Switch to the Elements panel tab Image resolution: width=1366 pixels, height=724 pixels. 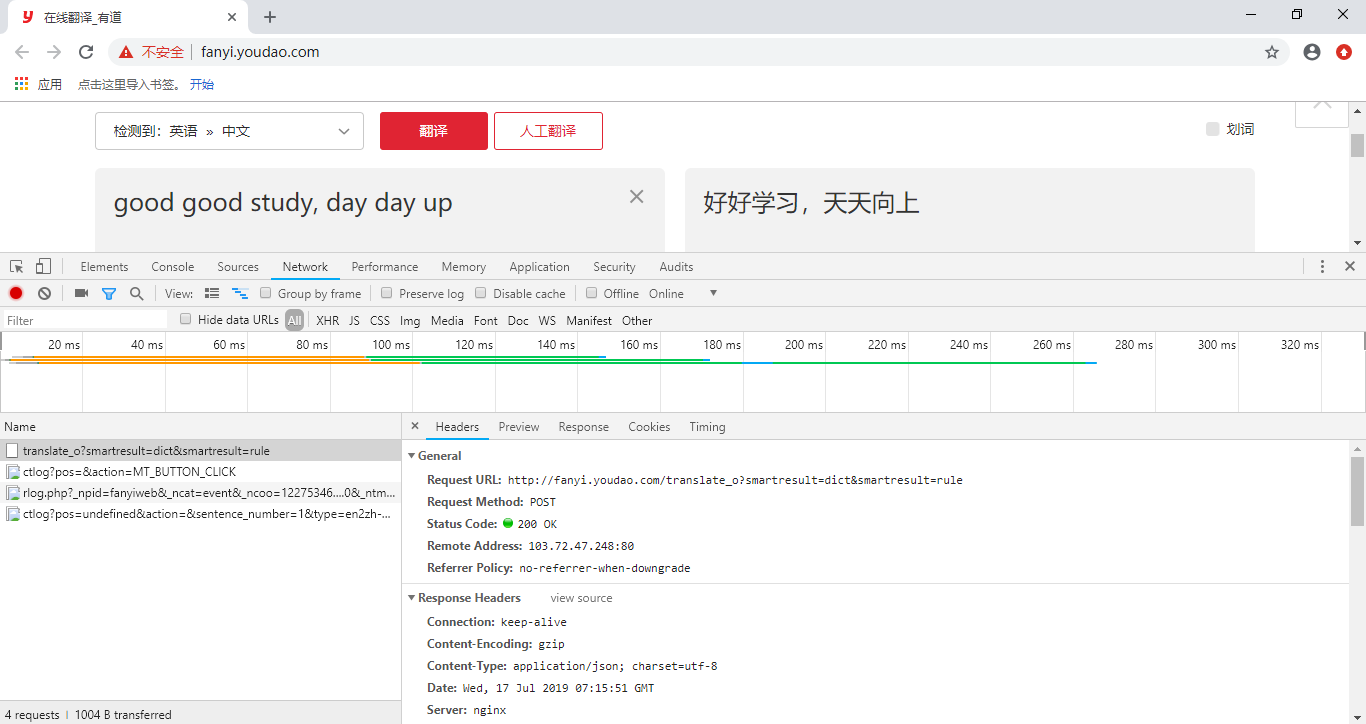105,267
